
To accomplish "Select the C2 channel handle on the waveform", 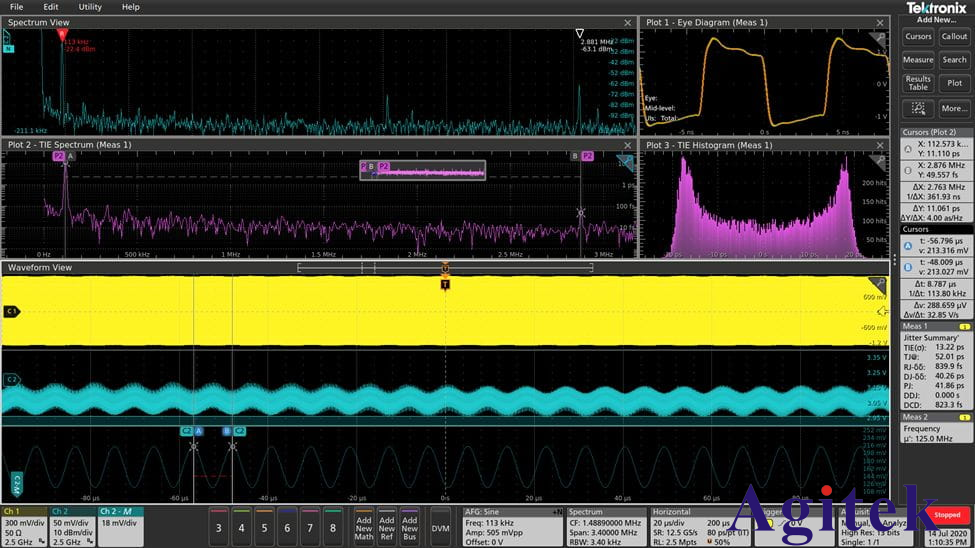I will [x=12, y=380].
